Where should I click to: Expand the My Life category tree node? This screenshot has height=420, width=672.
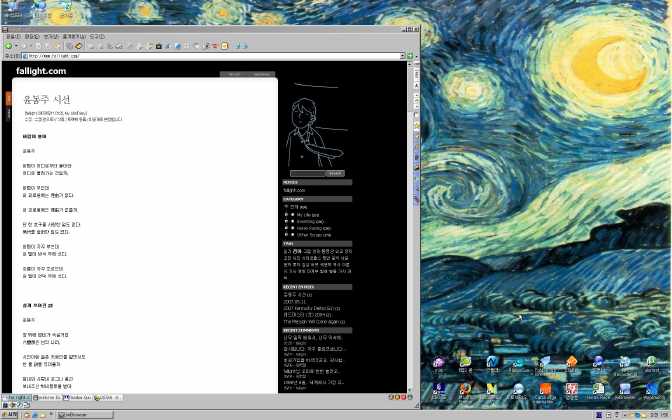click(286, 215)
